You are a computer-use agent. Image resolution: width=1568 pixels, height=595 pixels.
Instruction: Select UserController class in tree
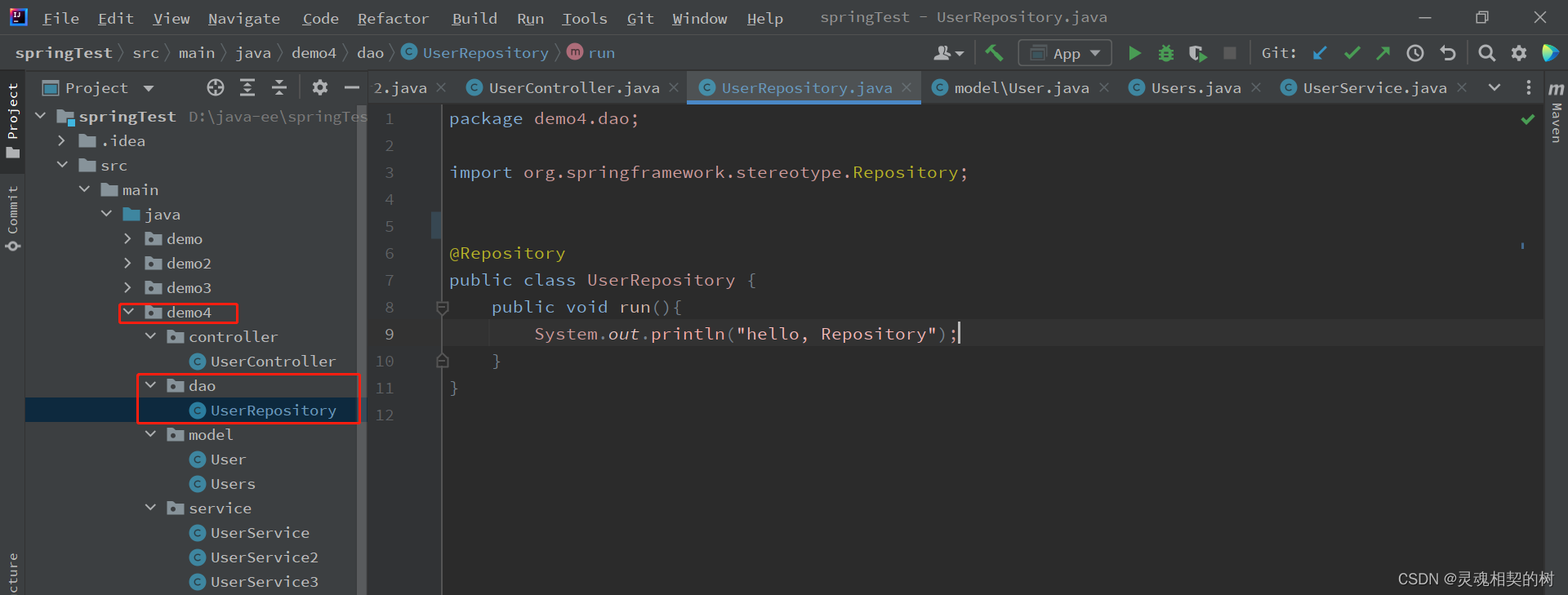(273, 362)
